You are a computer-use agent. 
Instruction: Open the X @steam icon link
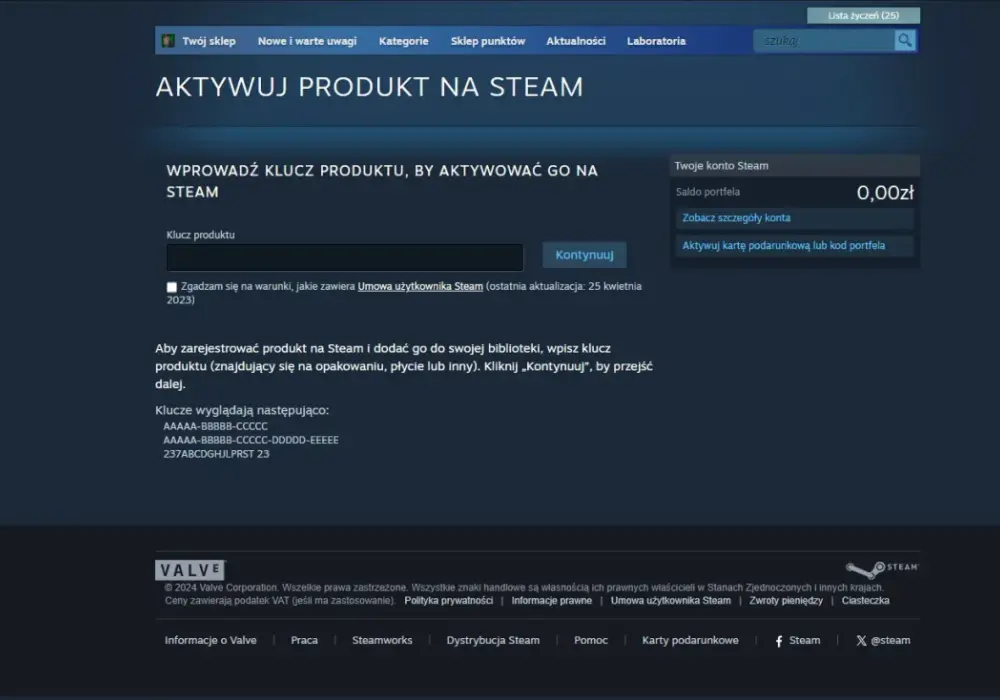coord(883,641)
